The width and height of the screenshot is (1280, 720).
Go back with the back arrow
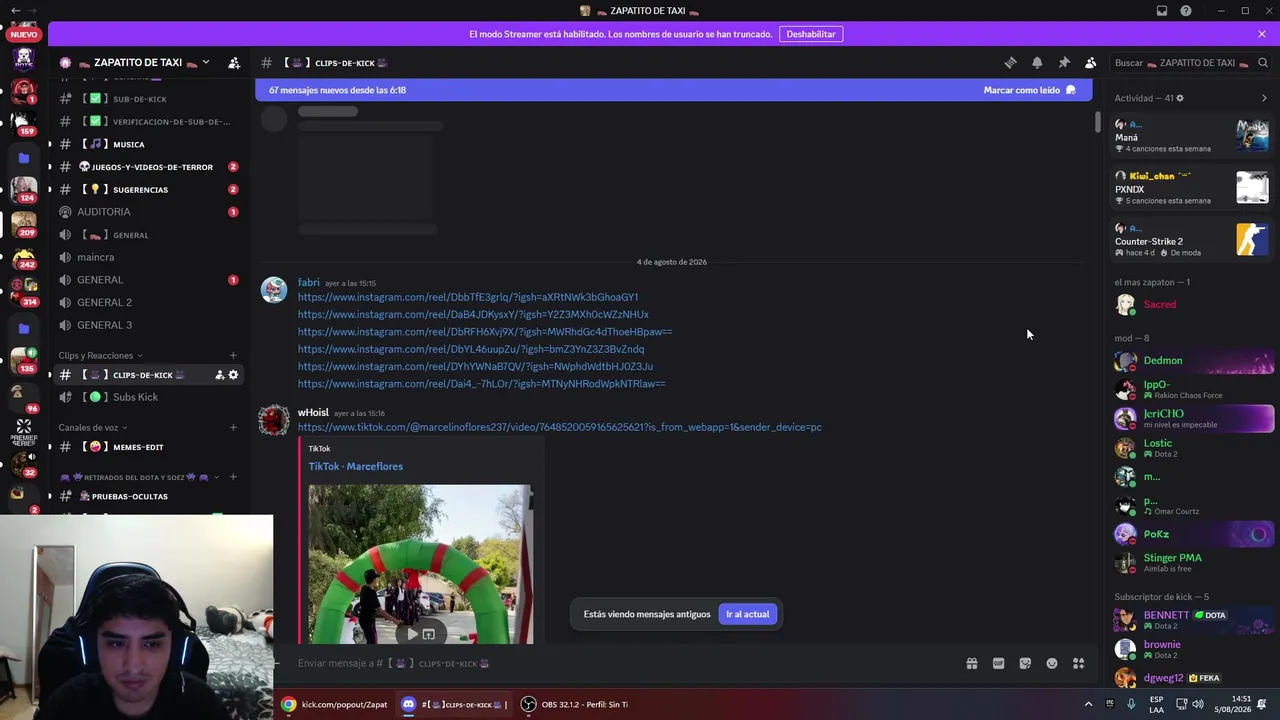(x=15, y=11)
